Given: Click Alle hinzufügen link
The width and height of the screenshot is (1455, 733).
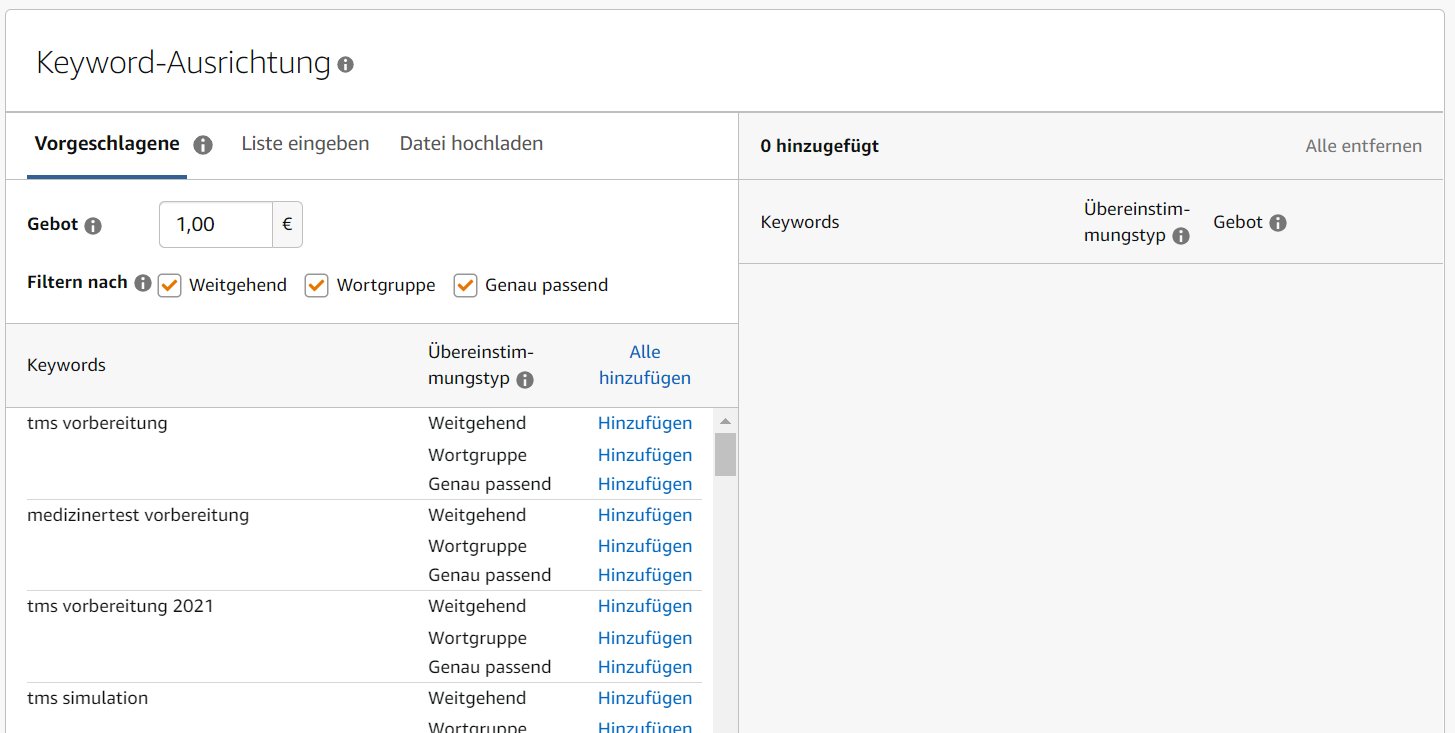Looking at the screenshot, I should click(x=645, y=365).
